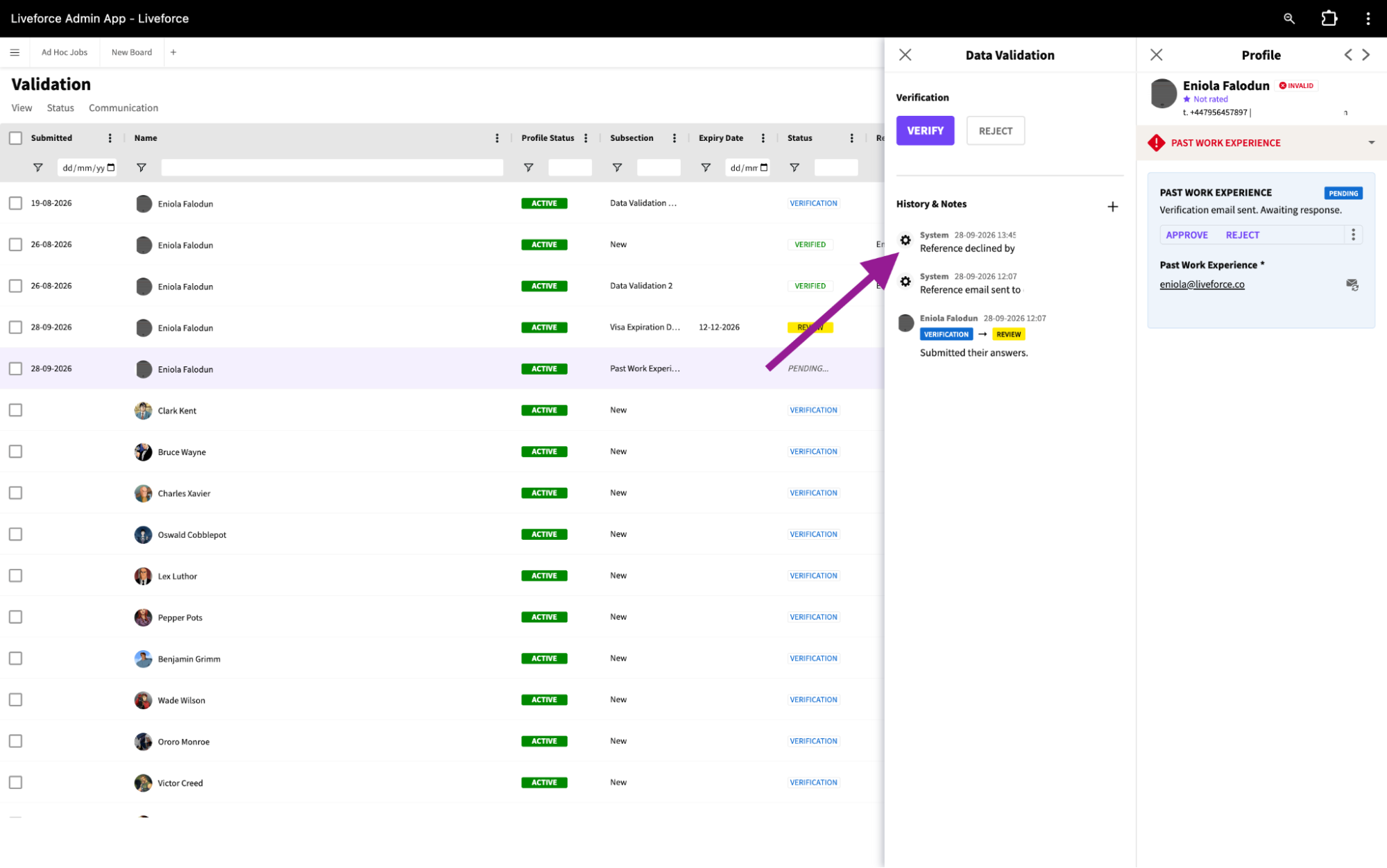1387x868 pixels.
Task: Click the extensions puzzle icon
Action: pyautogui.click(x=1329, y=19)
